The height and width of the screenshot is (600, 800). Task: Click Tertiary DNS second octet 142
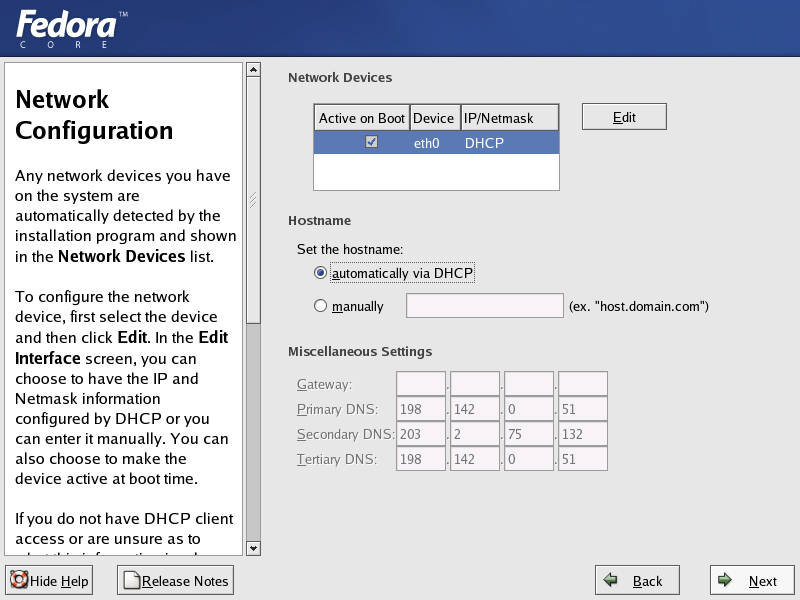point(475,459)
